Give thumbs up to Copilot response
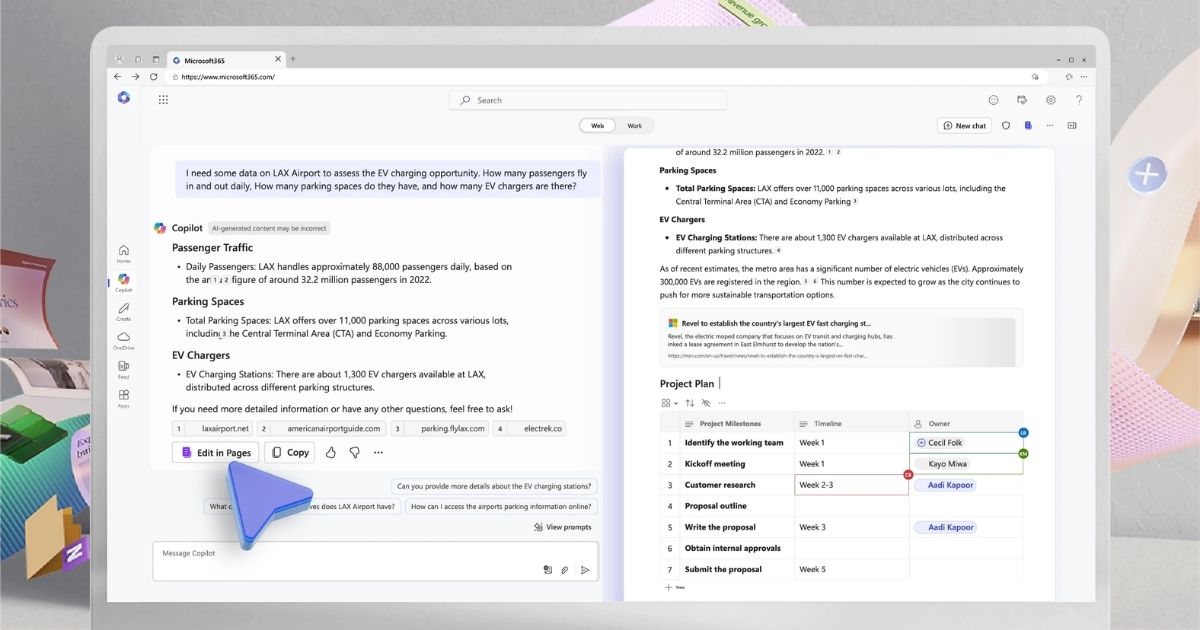The width and height of the screenshot is (1200, 630). pos(330,452)
